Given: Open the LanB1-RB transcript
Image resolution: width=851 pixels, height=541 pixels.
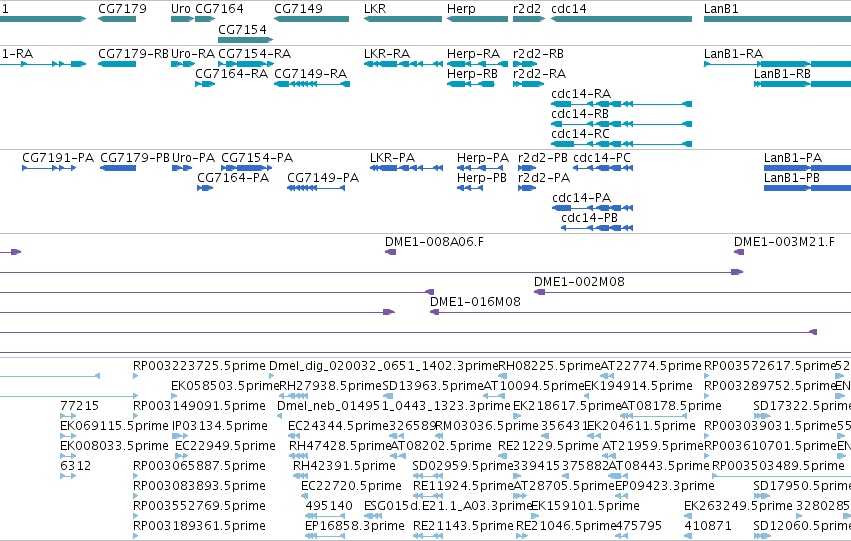Looking at the screenshot, I should click(x=802, y=84).
